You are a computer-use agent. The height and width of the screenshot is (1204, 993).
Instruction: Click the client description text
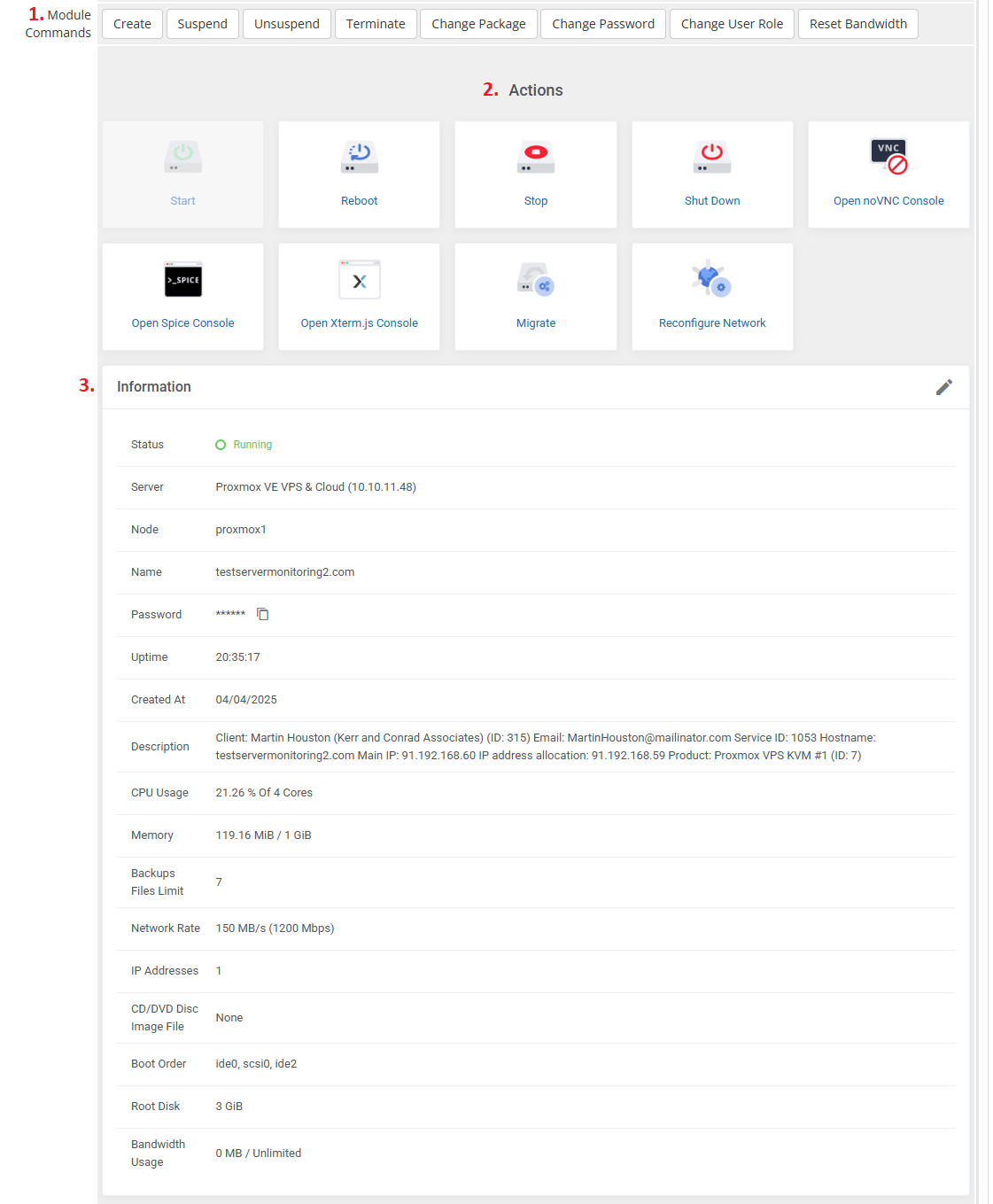click(546, 747)
